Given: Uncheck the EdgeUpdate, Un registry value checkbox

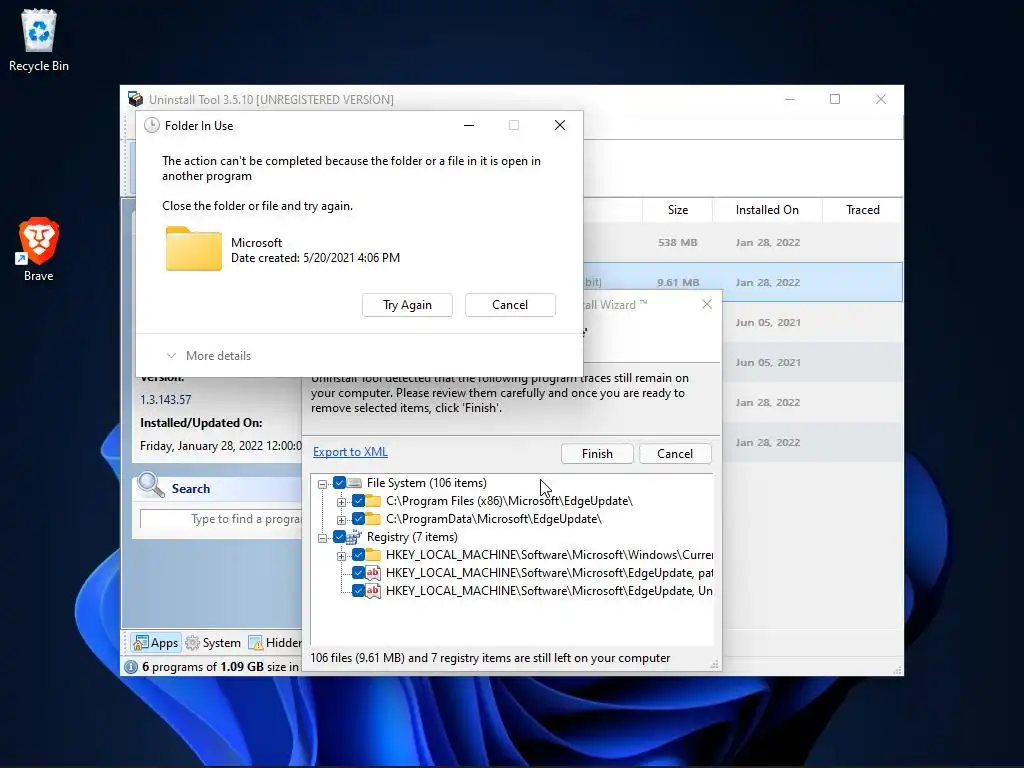Looking at the screenshot, I should pos(358,590).
